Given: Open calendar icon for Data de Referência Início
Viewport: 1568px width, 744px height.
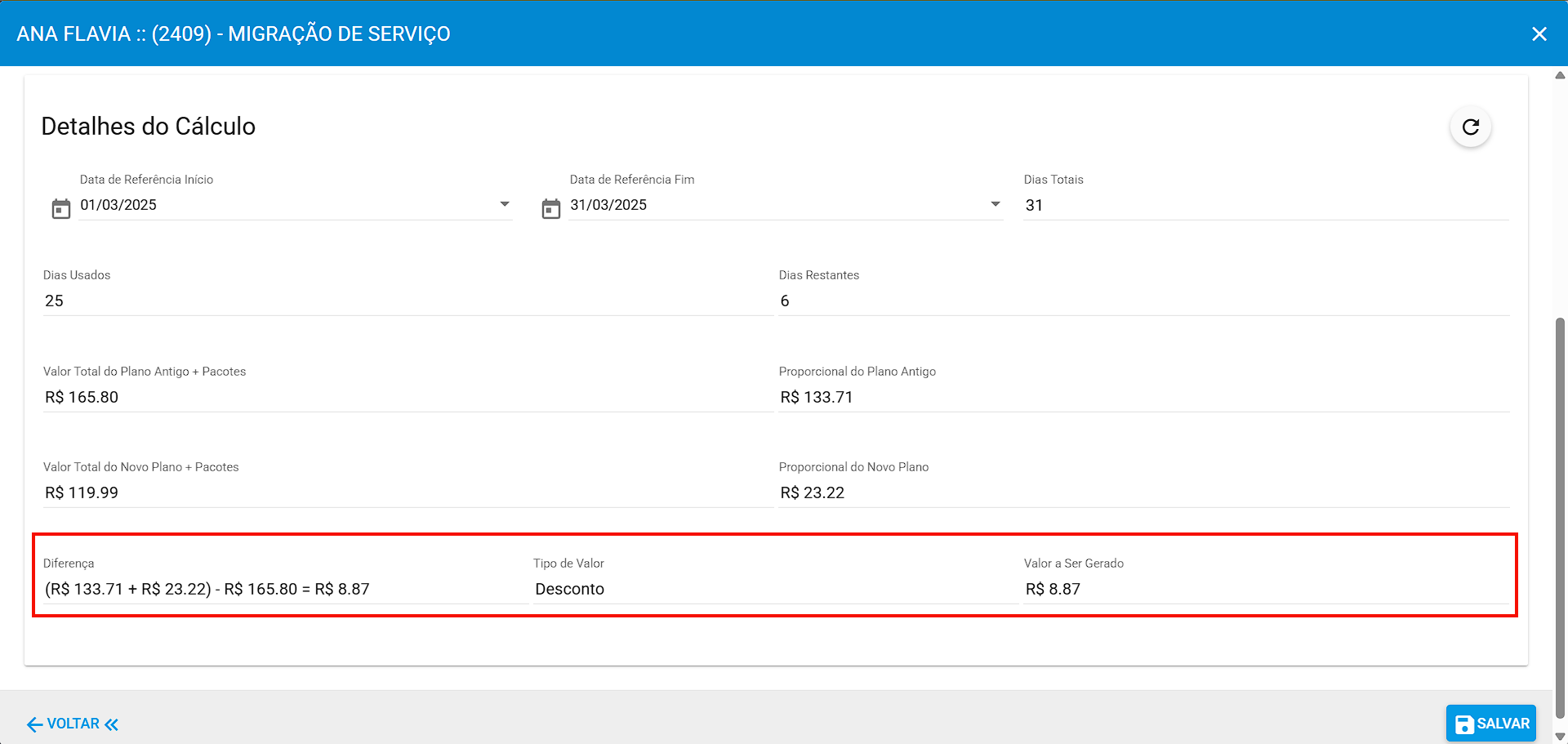Looking at the screenshot, I should pyautogui.click(x=61, y=209).
